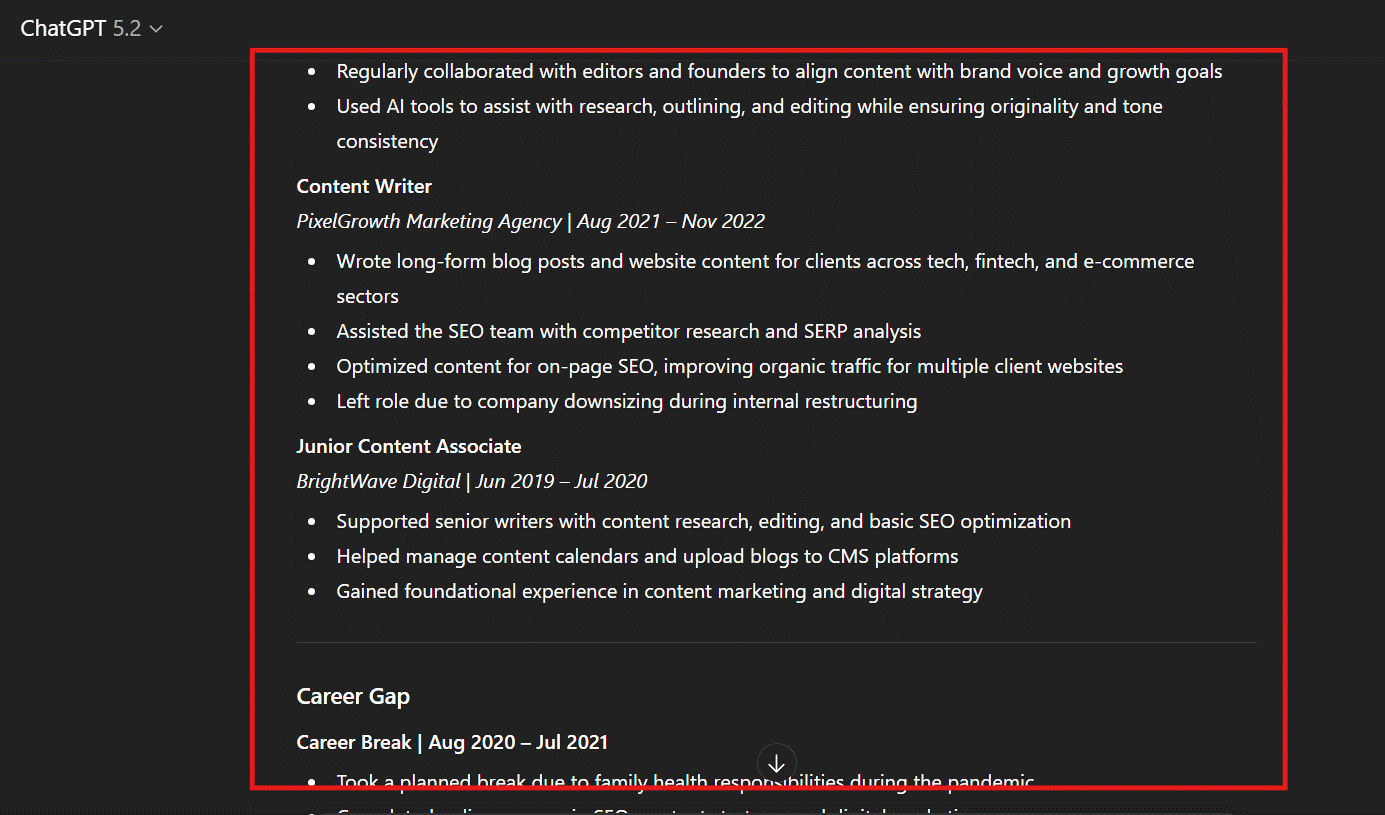Viewport: 1385px width, 815px height.
Task: Click the Aug 2021 – Nov 2022 date range
Action: 670,221
